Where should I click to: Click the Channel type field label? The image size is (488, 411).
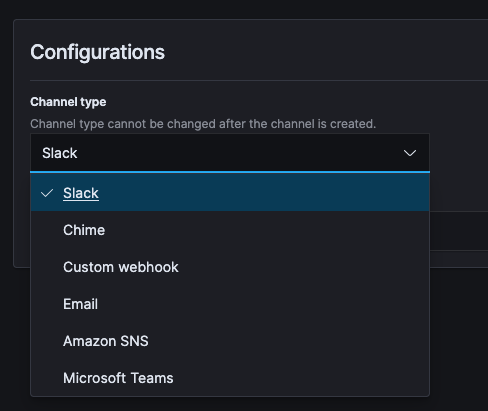[x=68, y=102]
